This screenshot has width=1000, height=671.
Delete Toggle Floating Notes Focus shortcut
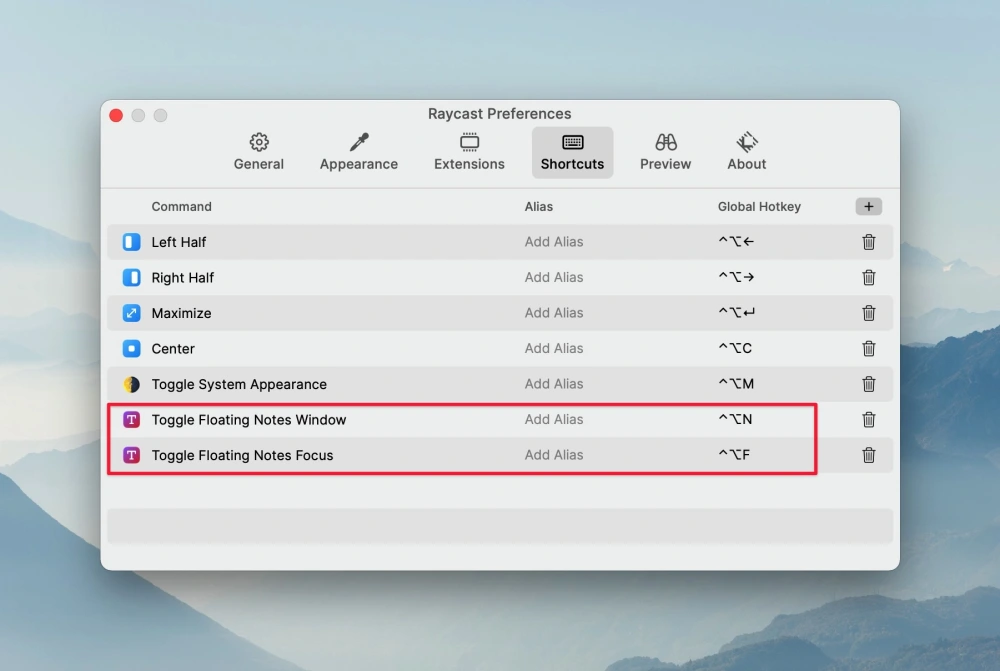(x=868, y=455)
